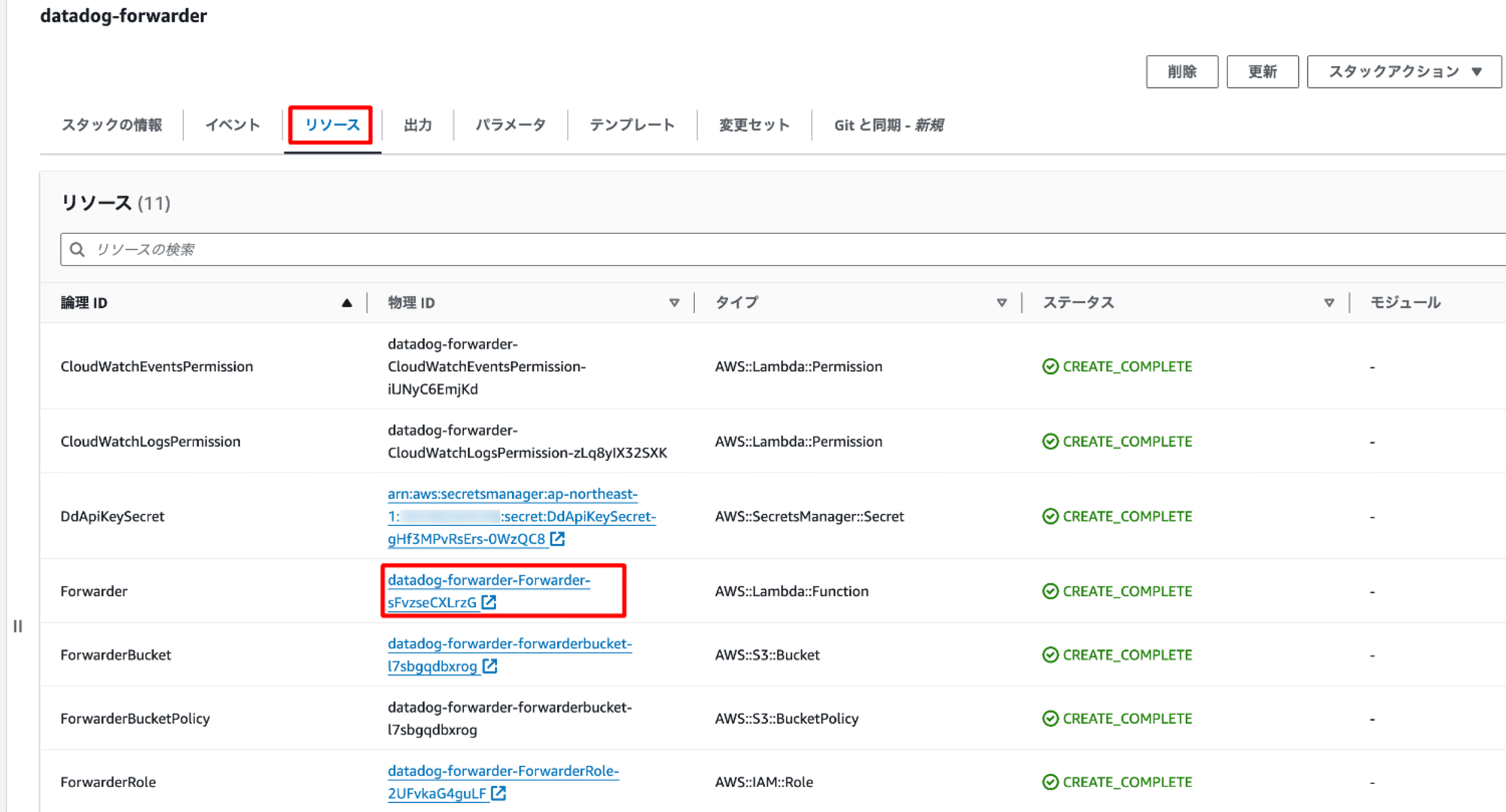Click the 削除 button
1506x812 pixels.
pos(1181,71)
